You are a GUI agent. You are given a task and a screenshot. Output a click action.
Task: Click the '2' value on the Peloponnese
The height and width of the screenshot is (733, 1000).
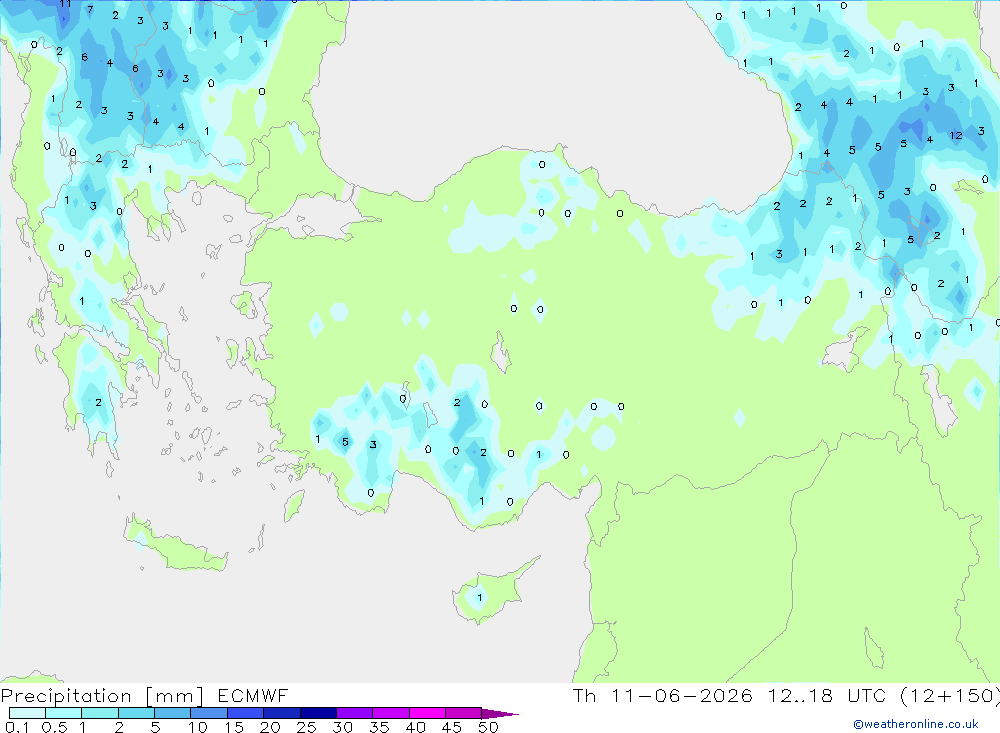98,403
